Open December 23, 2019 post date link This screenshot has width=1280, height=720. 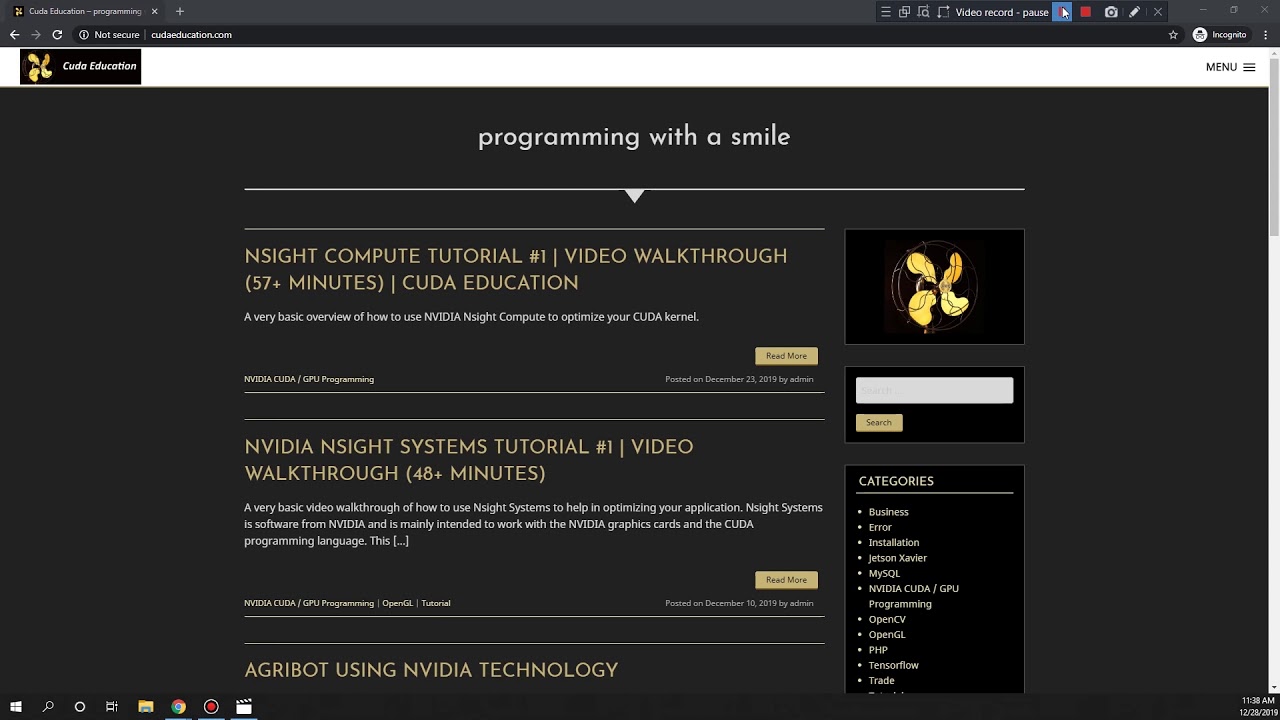pos(741,379)
